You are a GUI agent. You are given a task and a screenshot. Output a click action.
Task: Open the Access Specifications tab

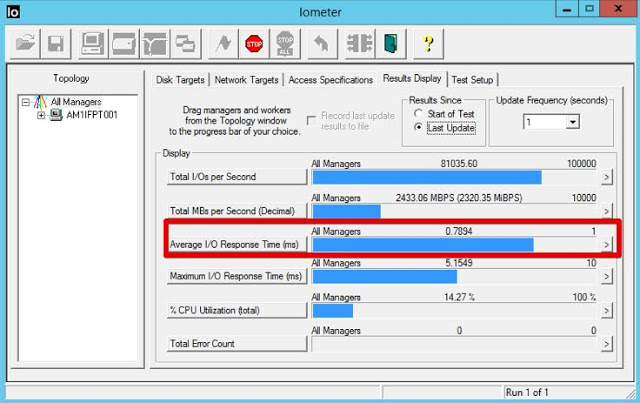(331, 80)
